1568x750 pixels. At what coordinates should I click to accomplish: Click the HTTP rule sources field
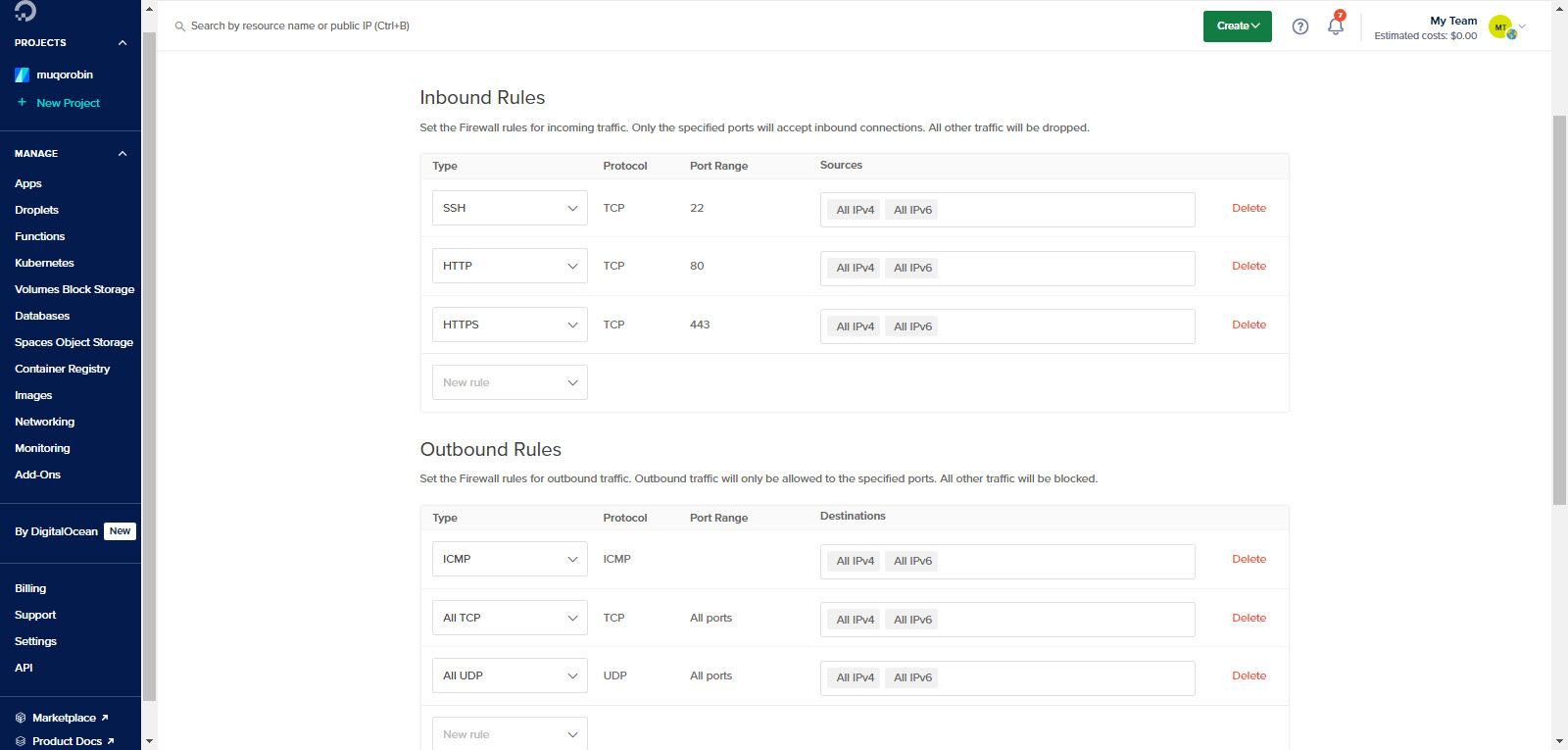click(x=1007, y=268)
